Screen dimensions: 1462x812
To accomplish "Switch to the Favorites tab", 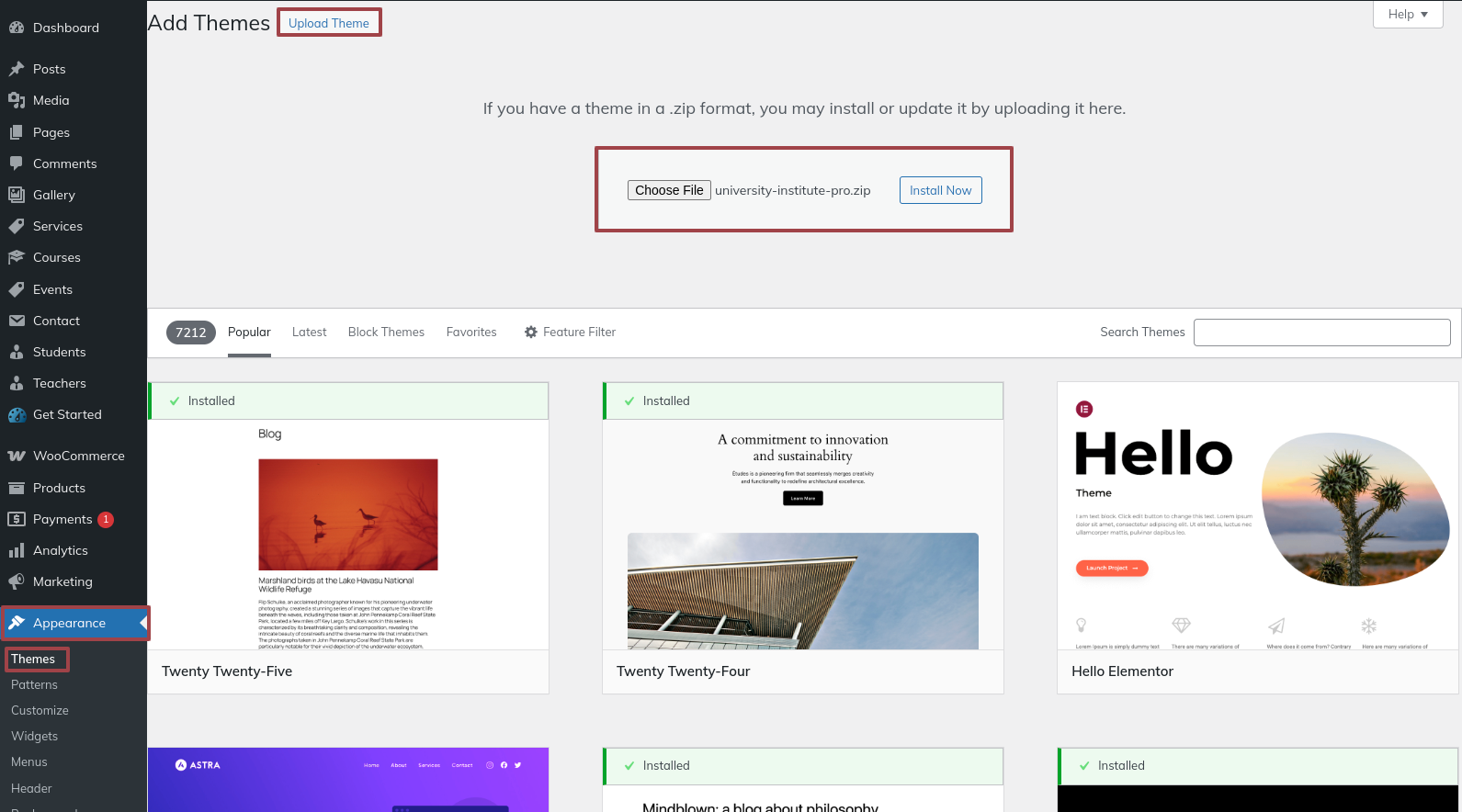I will click(x=471, y=333).
